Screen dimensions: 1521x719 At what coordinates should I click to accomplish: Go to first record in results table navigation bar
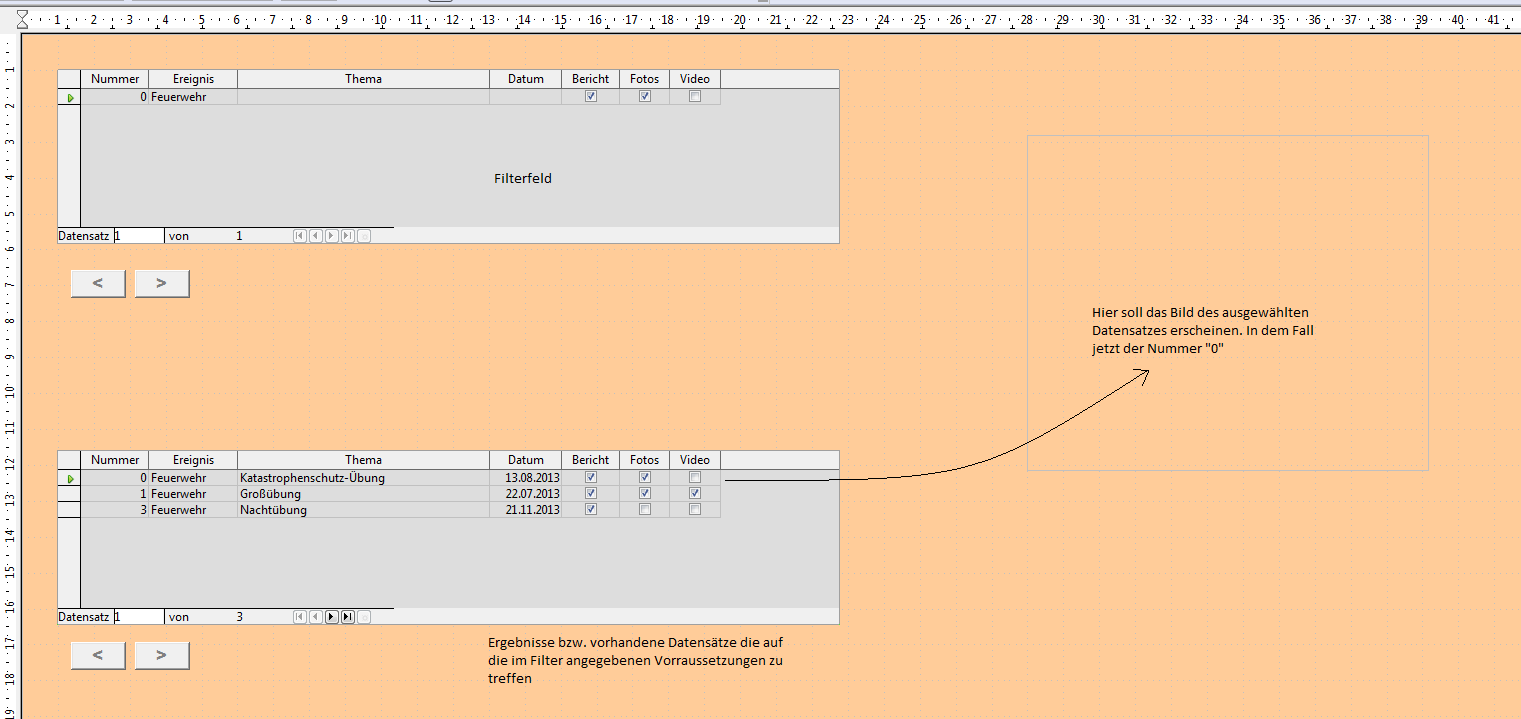click(299, 617)
